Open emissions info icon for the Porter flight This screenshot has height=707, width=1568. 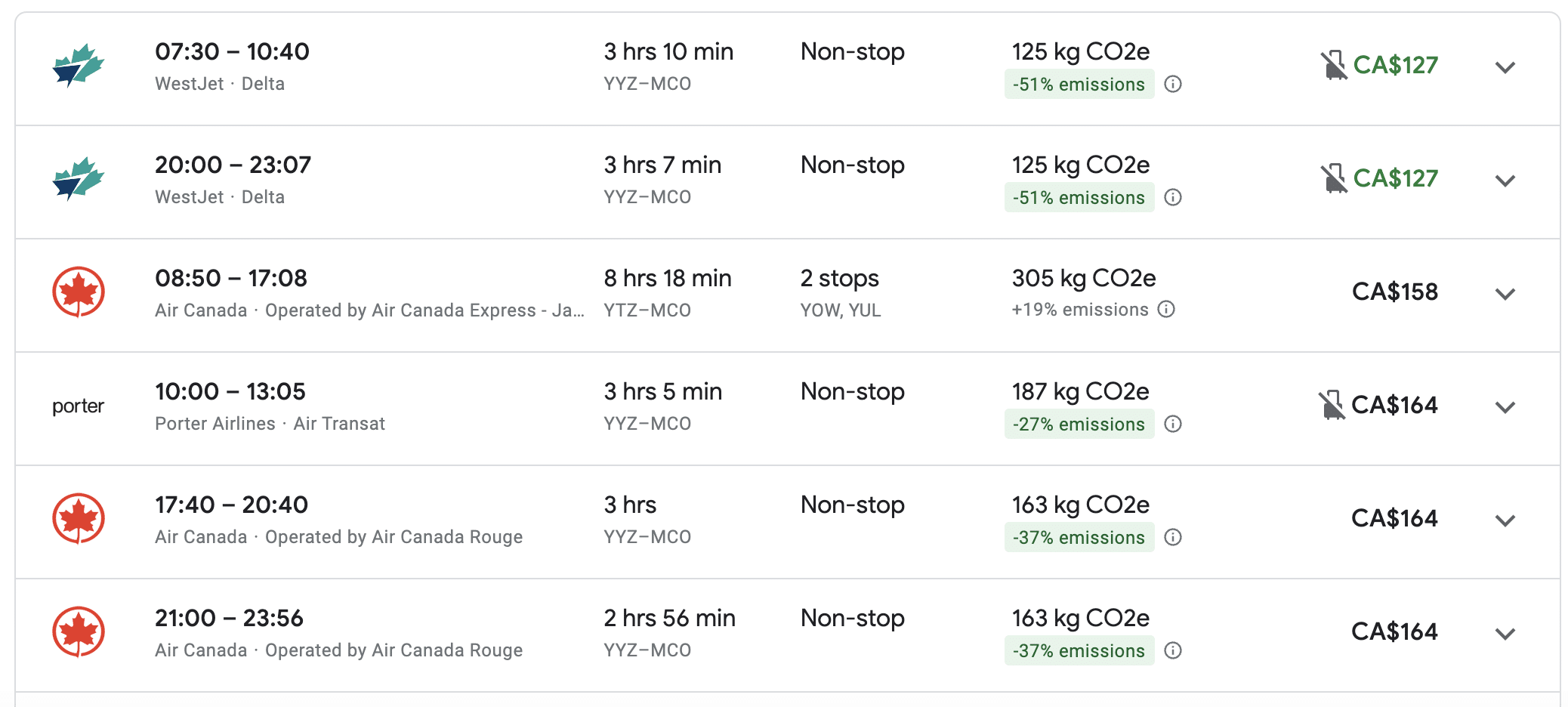[x=1172, y=424]
